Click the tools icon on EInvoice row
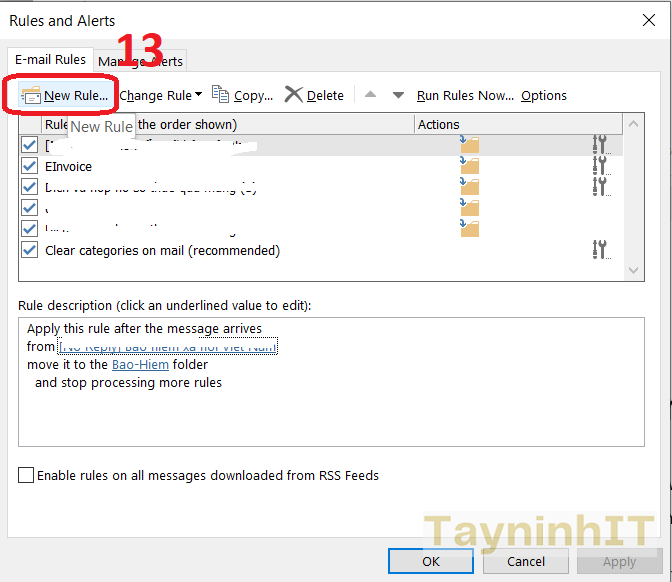This screenshot has height=582, width=672. (600, 166)
